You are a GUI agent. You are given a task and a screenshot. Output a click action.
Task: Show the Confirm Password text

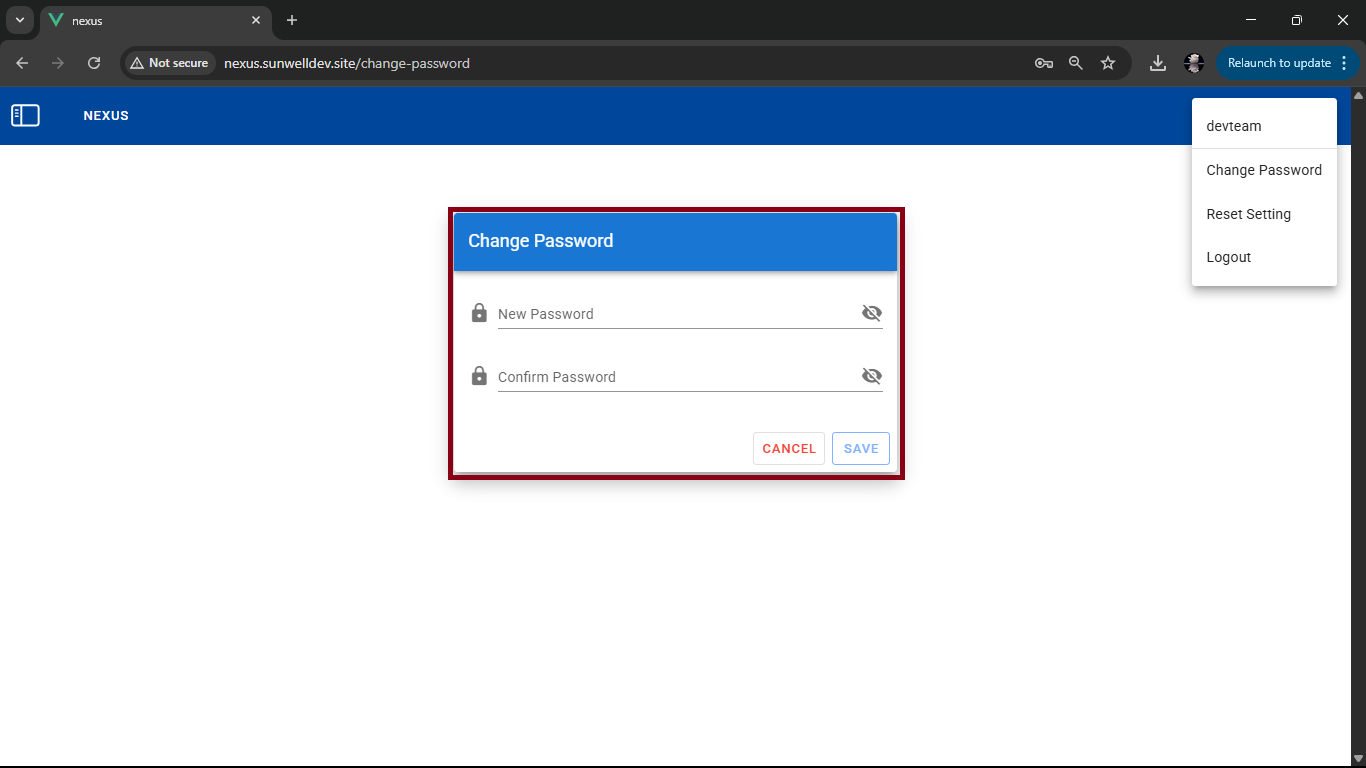[871, 375]
